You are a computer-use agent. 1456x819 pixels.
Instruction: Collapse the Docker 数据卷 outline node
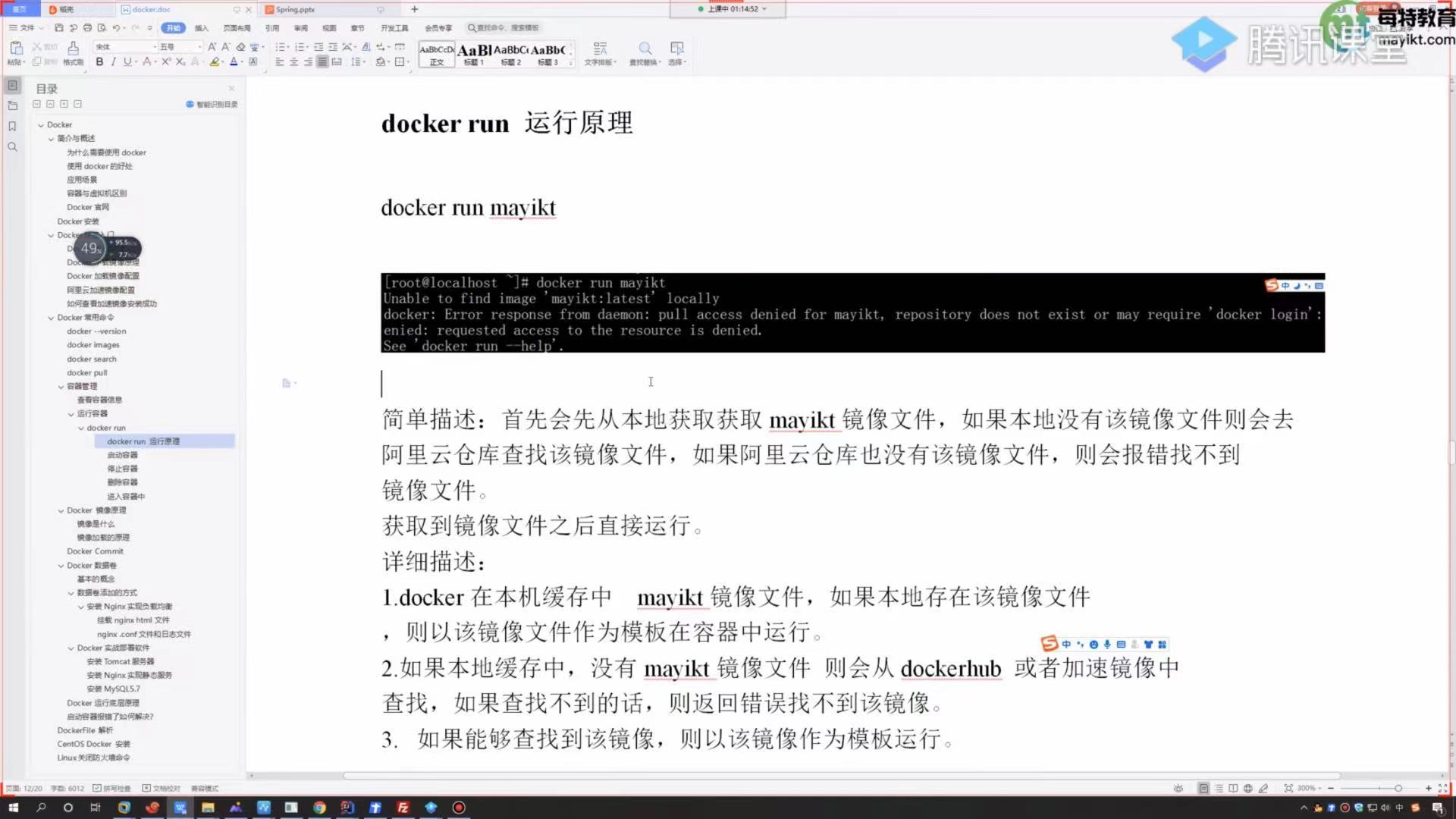61,566
